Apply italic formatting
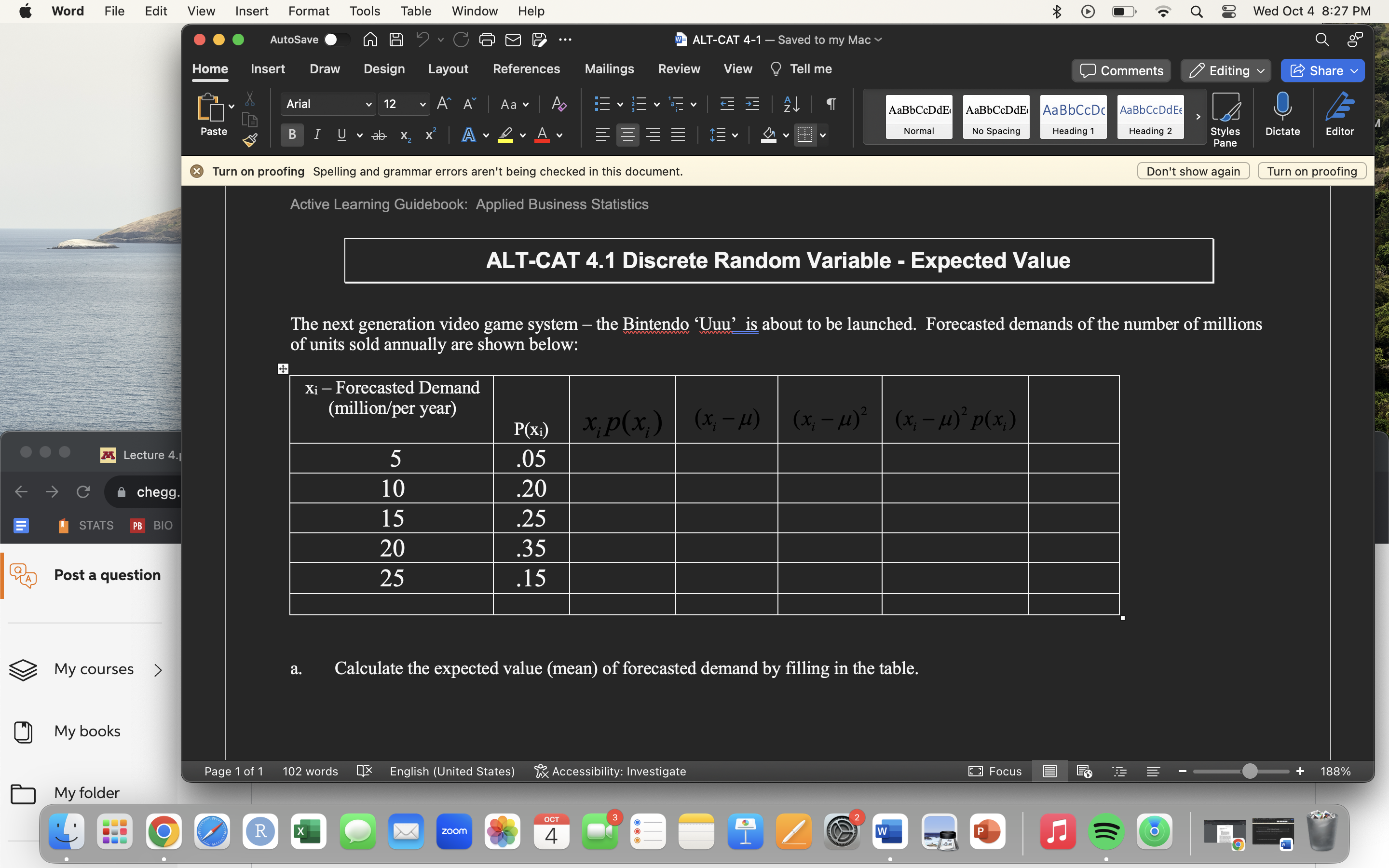The height and width of the screenshot is (868, 1389). (x=317, y=135)
